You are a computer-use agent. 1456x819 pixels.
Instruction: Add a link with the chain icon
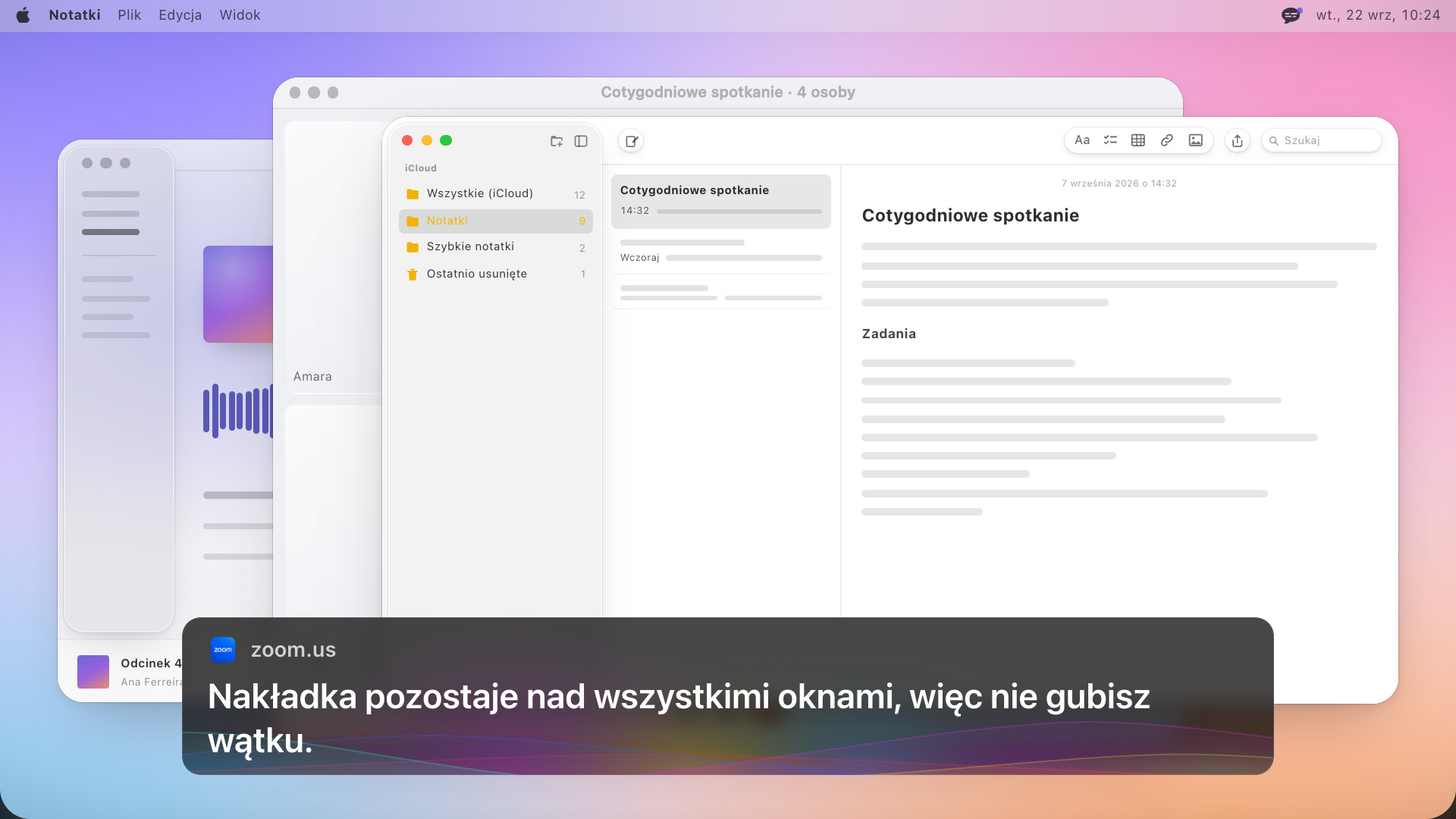pos(1167,140)
